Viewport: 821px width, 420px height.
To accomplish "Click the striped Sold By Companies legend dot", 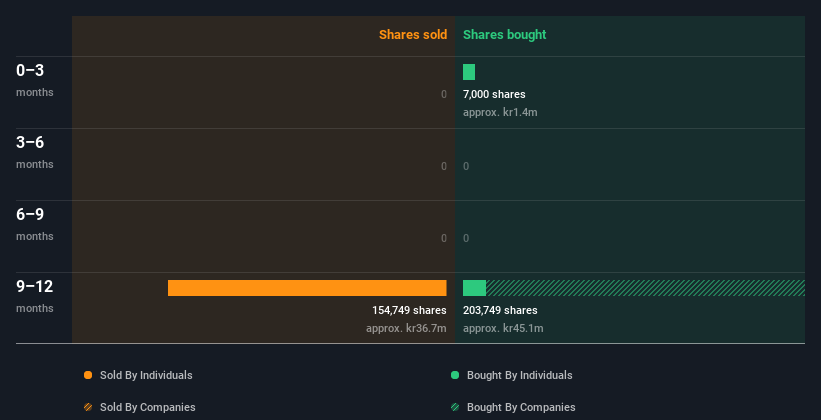I will point(88,407).
